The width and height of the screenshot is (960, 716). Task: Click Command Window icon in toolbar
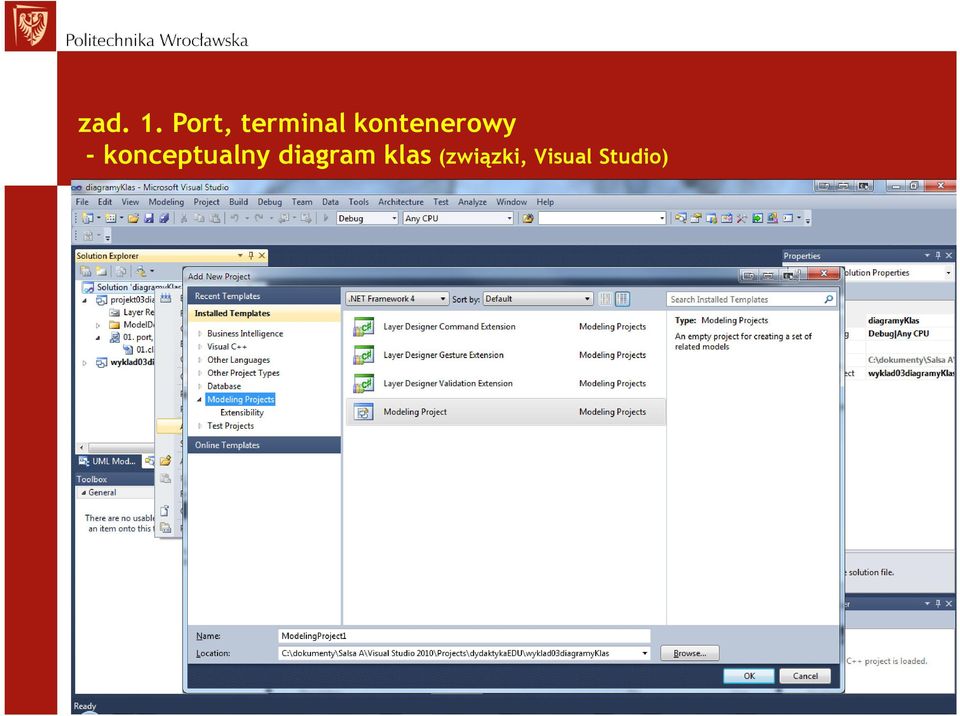pyautogui.click(x=788, y=218)
